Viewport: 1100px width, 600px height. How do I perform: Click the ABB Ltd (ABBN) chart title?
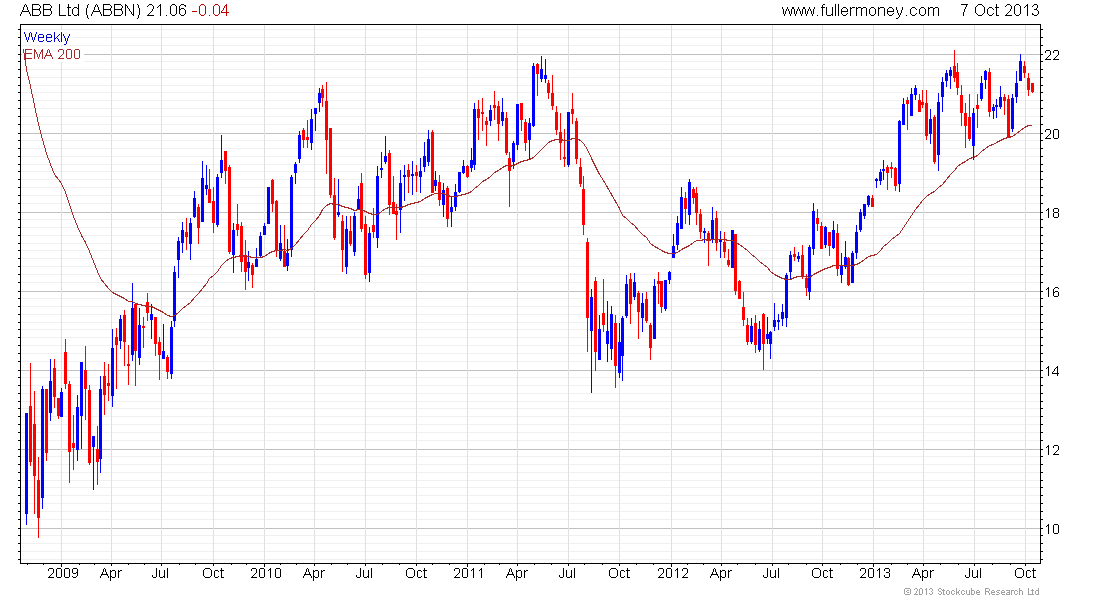81,11
